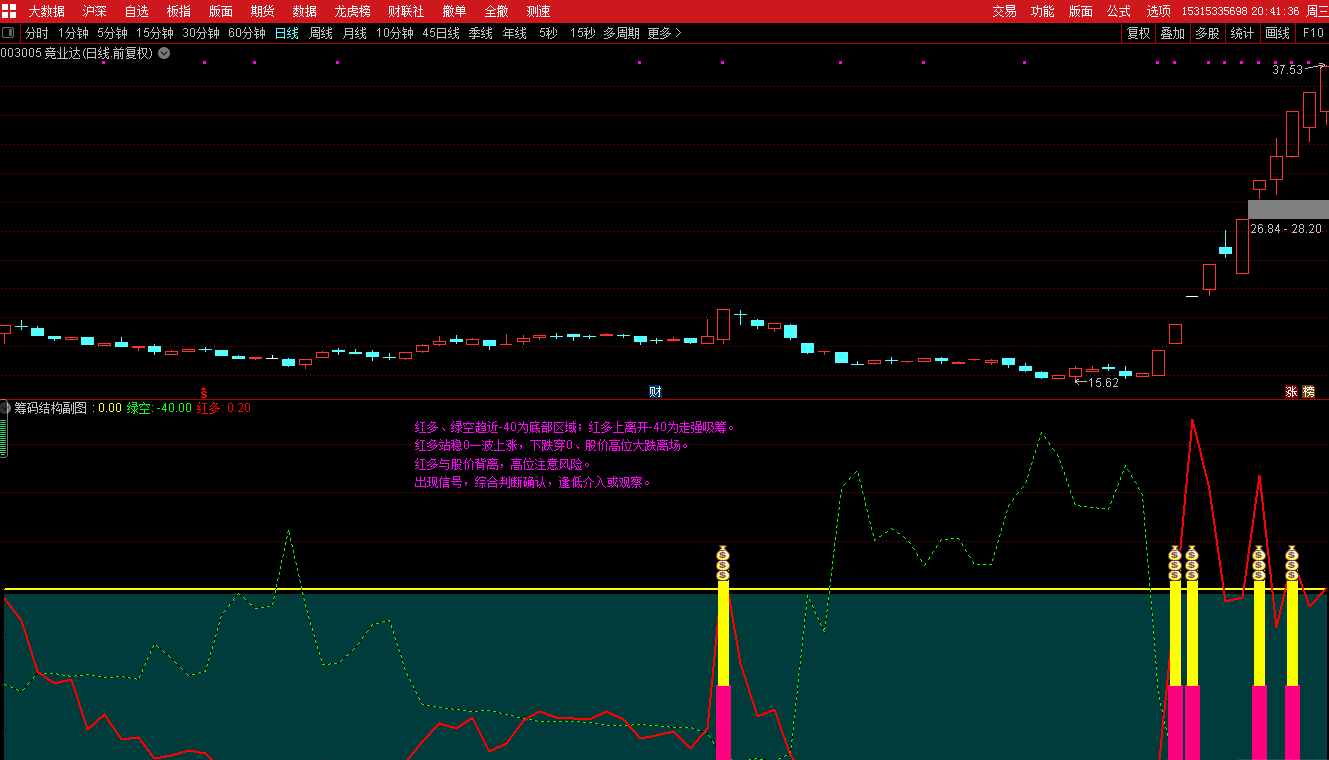
Task: Open the 交易 menu
Action: coord(1004,11)
